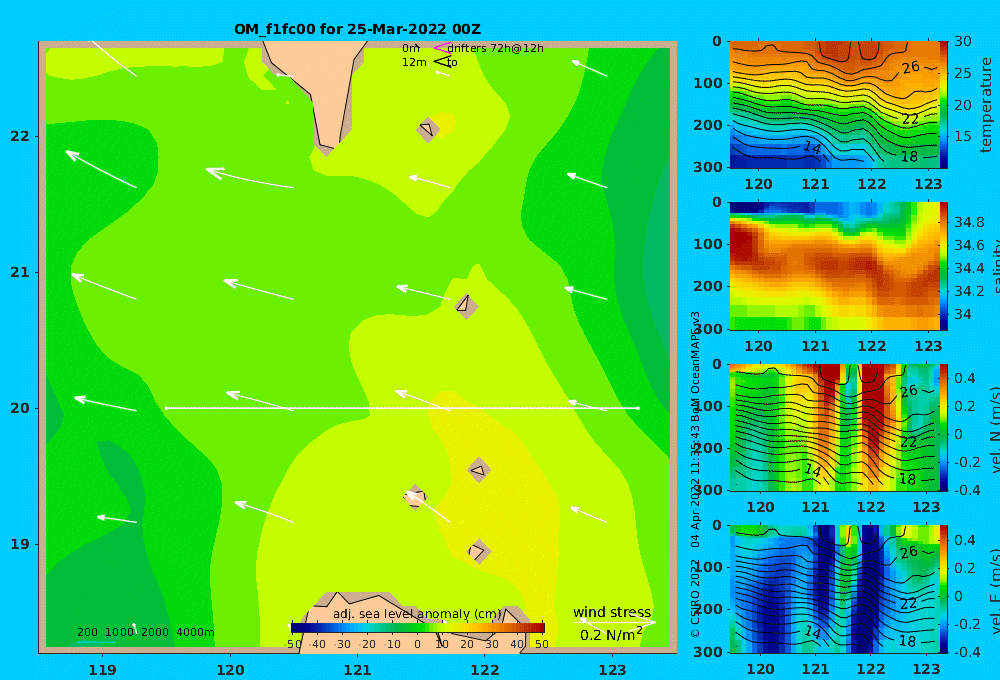The image size is (1000, 680).
Task: Click the 'vel. N (m/s)' axis label
Action: (995, 429)
